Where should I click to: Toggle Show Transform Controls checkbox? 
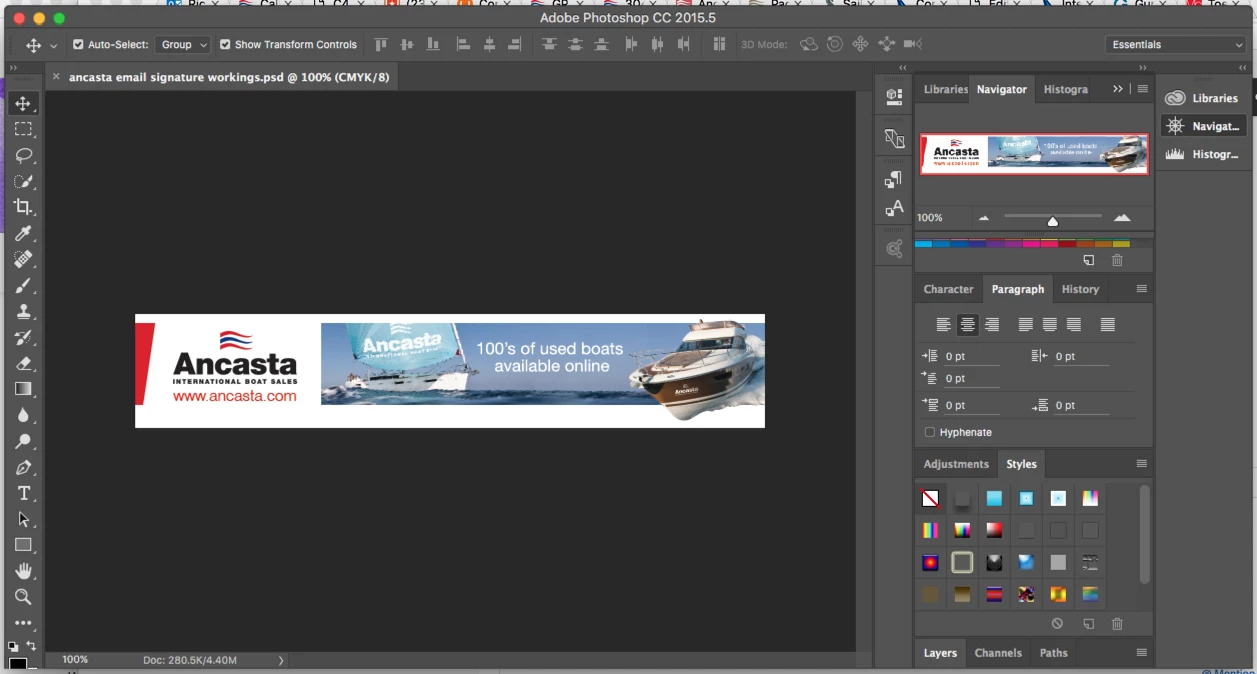pyautogui.click(x=225, y=45)
